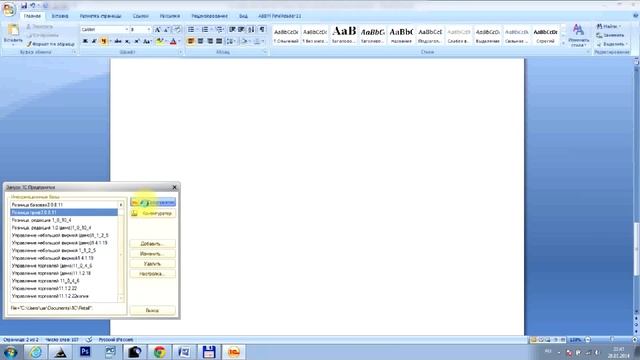Open the font name dropdown
This screenshot has width=640, height=360.
point(126,30)
